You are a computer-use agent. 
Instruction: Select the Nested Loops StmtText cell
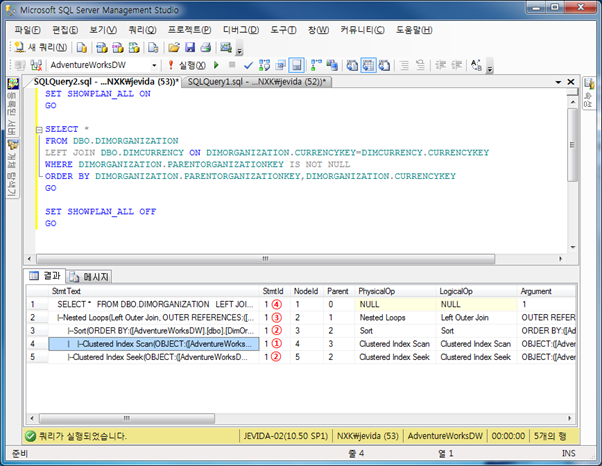(154, 318)
